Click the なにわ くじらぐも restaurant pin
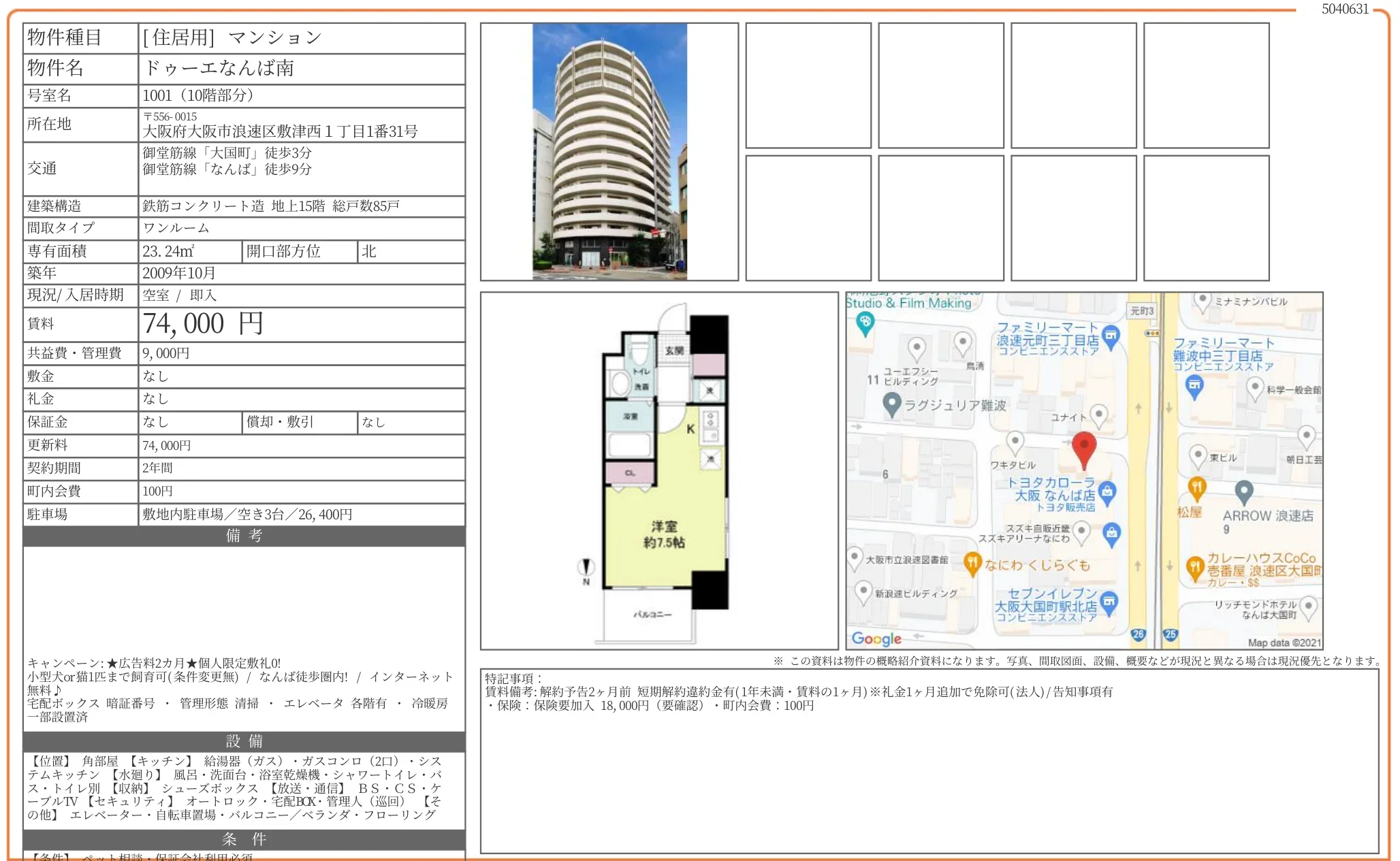1400x861 pixels. [x=972, y=563]
